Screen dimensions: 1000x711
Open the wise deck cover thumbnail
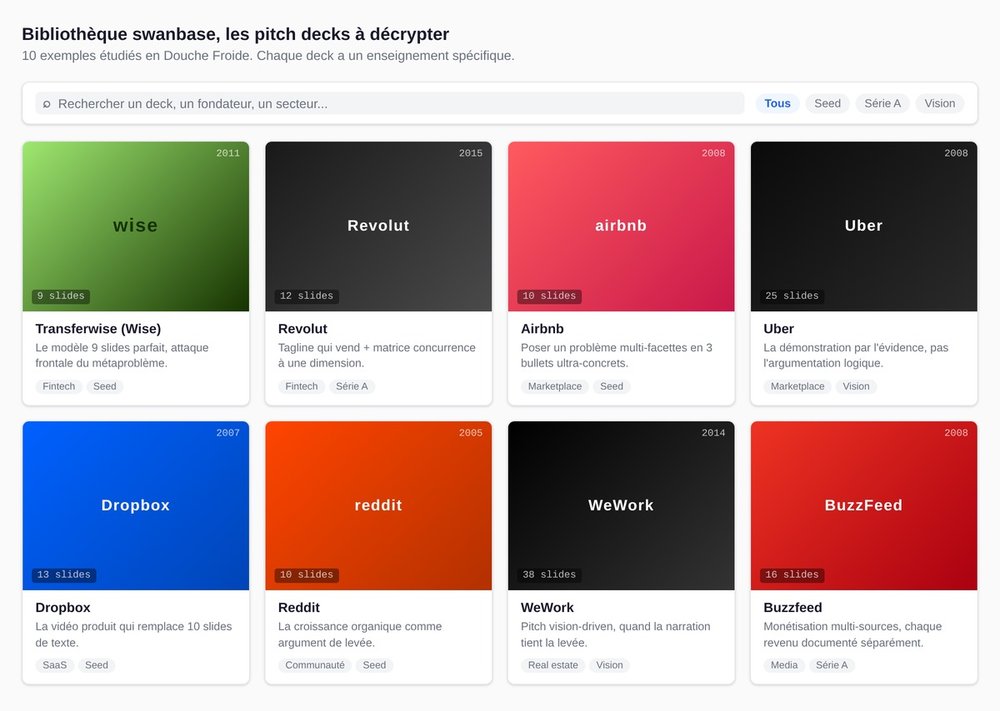click(136, 226)
